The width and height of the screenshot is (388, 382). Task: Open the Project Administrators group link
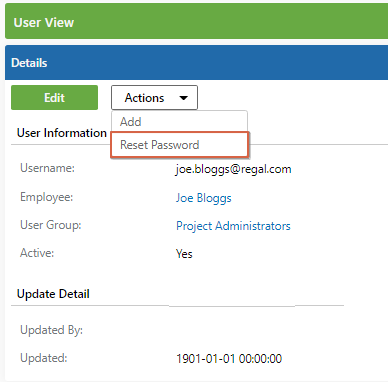[233, 226]
